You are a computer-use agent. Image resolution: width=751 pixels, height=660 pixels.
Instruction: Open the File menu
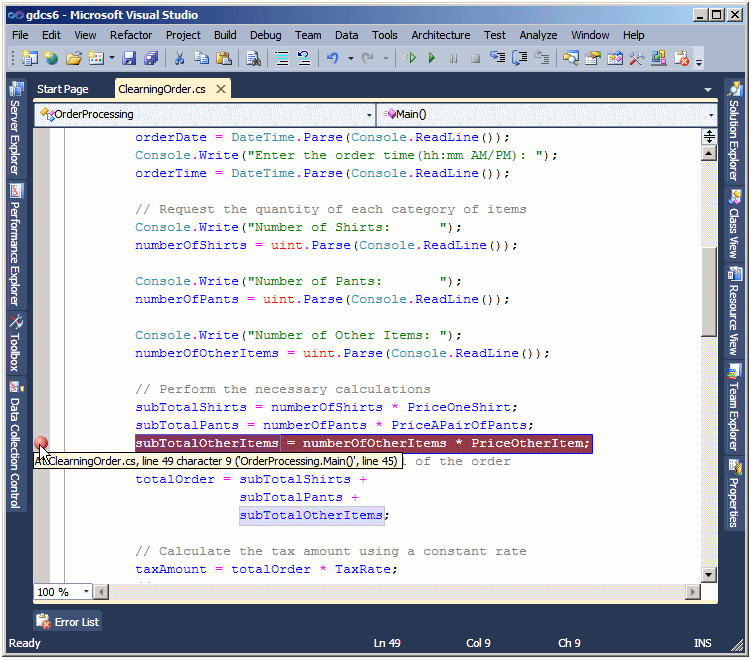coord(20,35)
